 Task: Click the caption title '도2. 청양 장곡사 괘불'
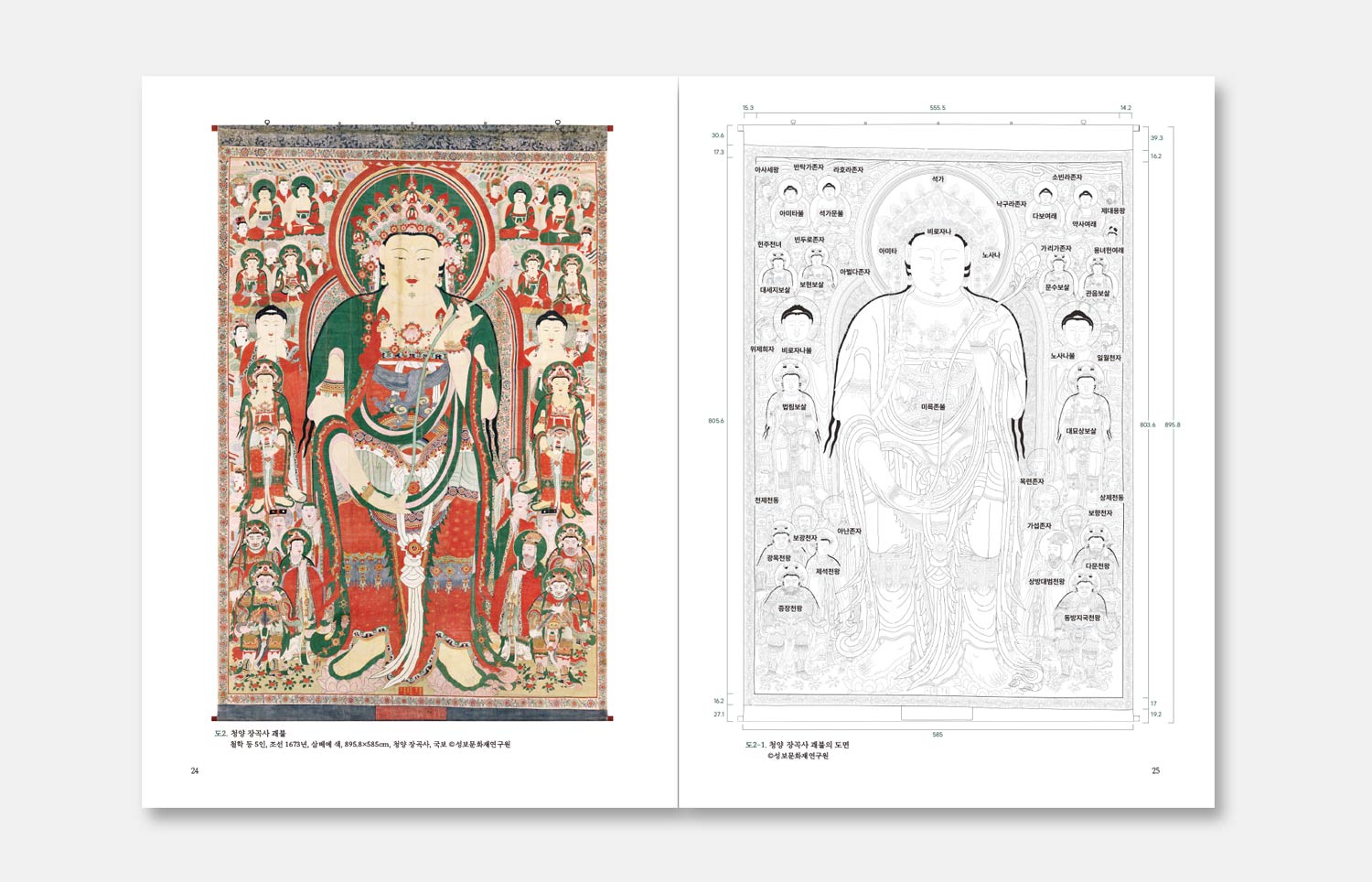(250, 733)
